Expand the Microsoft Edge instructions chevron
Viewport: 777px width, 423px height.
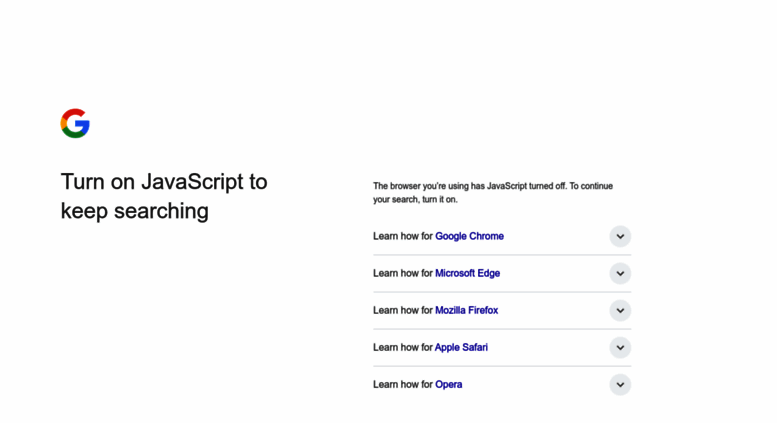click(x=620, y=273)
